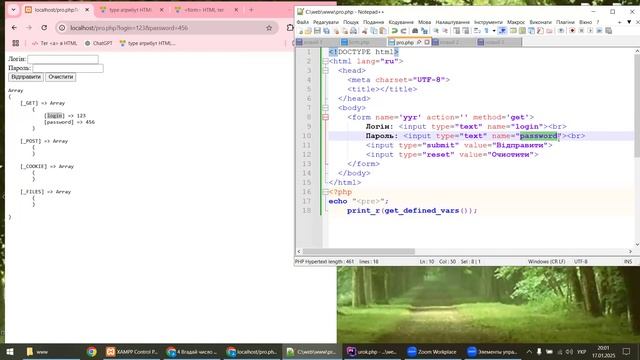Open the ChatGPT bookmark
Image resolution: width=640 pixels, height=360 pixels.
[x=98, y=43]
